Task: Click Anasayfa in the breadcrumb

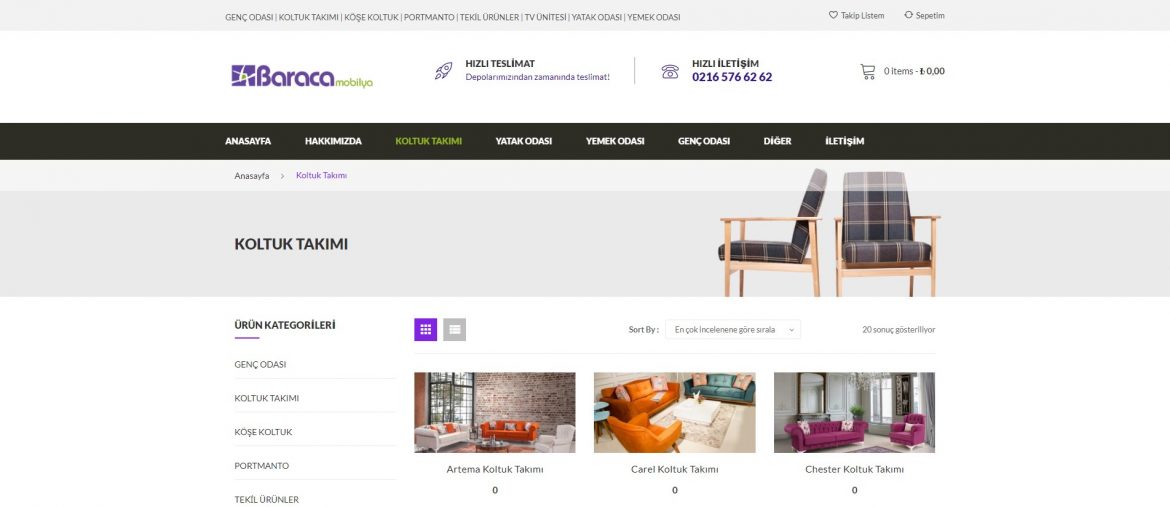Action: click(x=251, y=176)
